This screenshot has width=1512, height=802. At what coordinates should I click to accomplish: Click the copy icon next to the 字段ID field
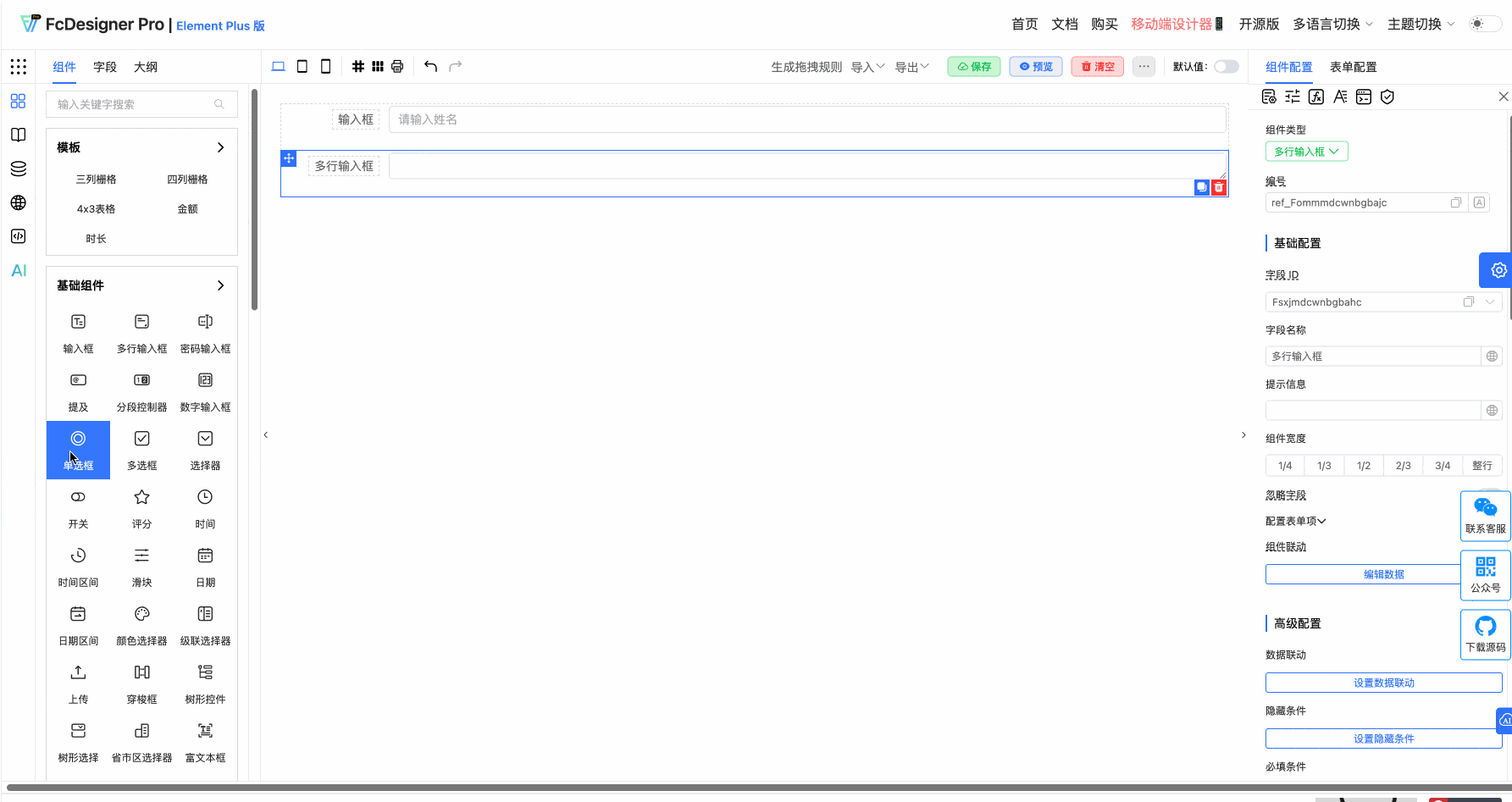pos(1468,301)
